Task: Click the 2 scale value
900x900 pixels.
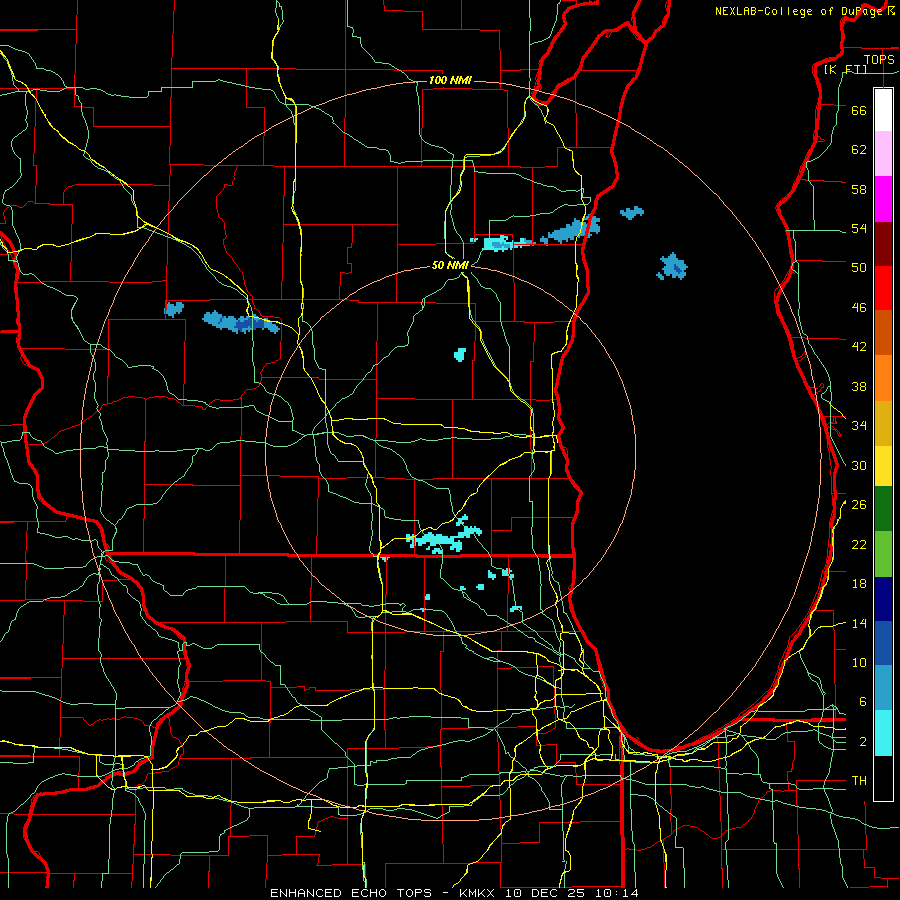Action: click(863, 742)
